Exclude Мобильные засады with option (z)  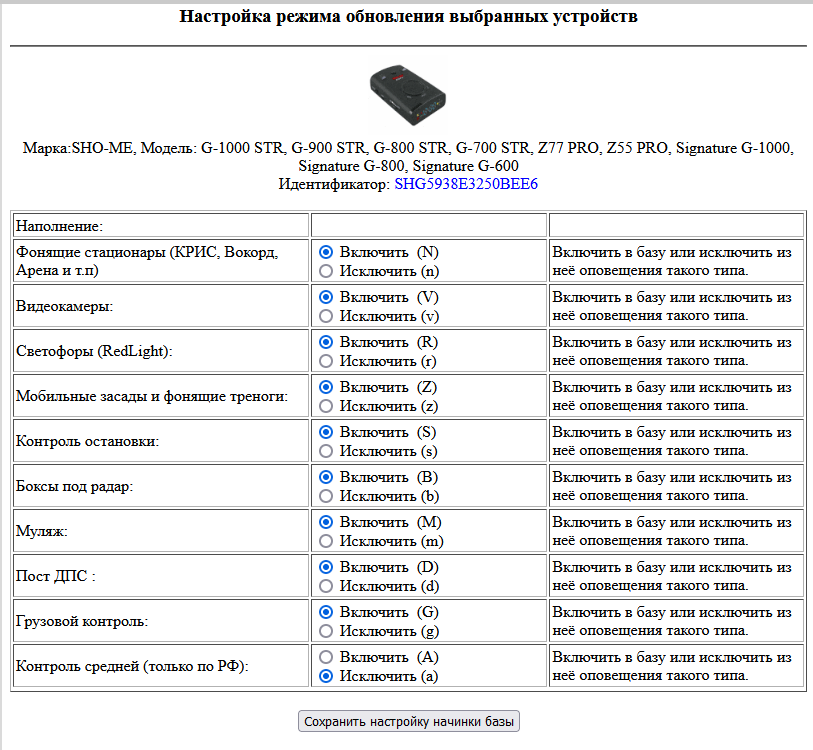pos(326,406)
